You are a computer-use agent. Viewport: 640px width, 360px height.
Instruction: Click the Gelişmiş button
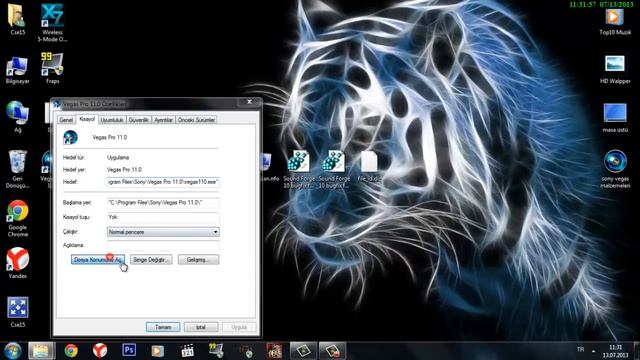(x=198, y=260)
